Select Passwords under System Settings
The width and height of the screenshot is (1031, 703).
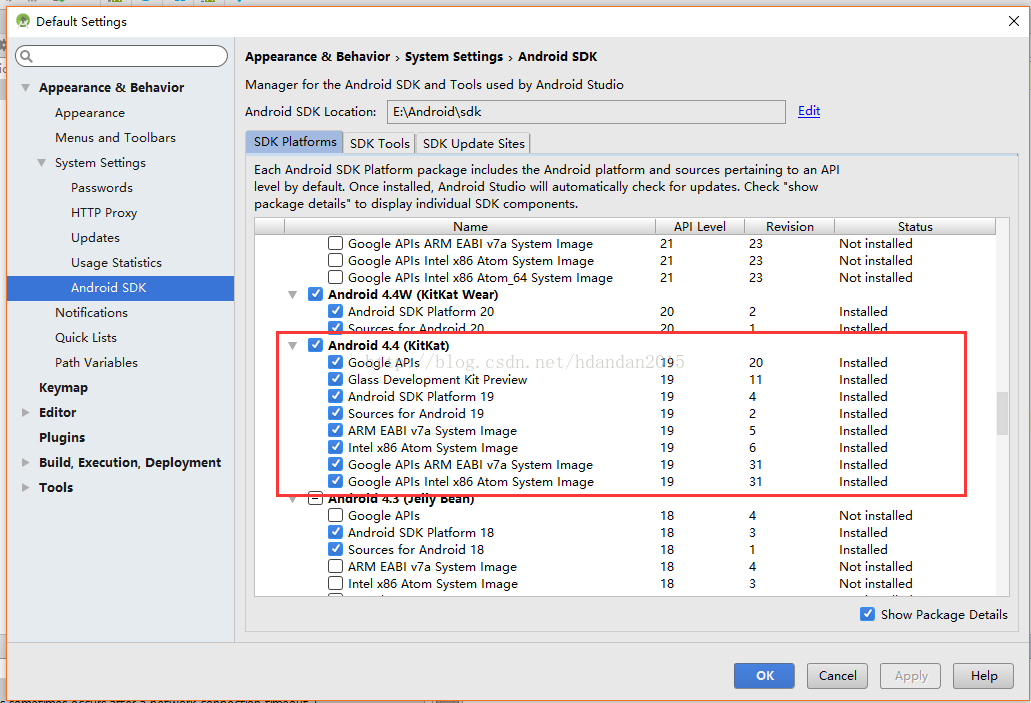(102, 187)
